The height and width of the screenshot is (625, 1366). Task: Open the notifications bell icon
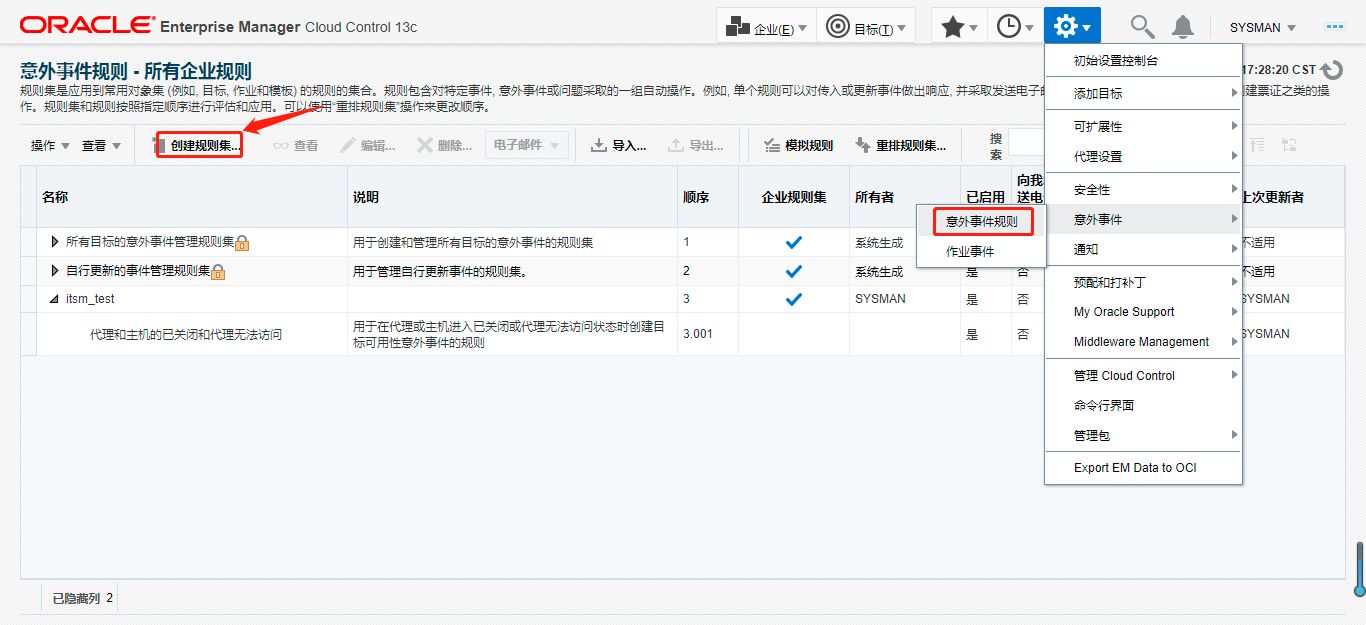(1183, 27)
